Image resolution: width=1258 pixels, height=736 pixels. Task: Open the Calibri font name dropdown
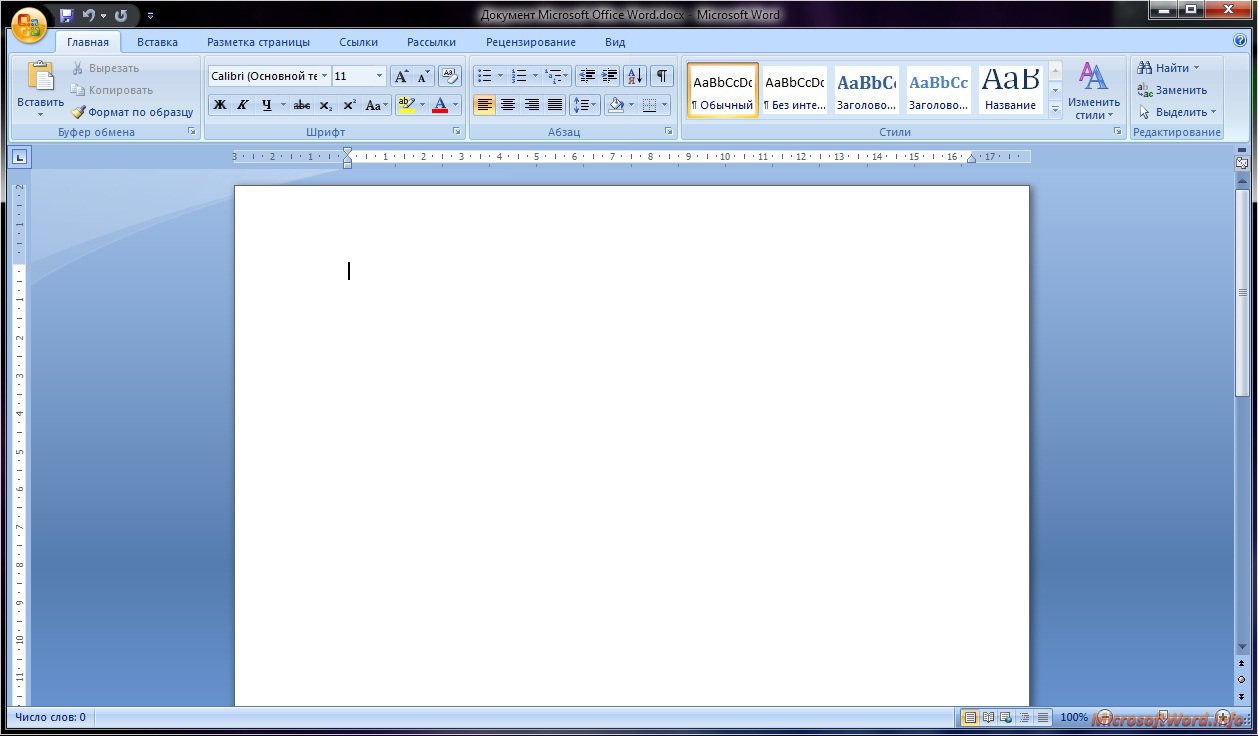[324, 76]
